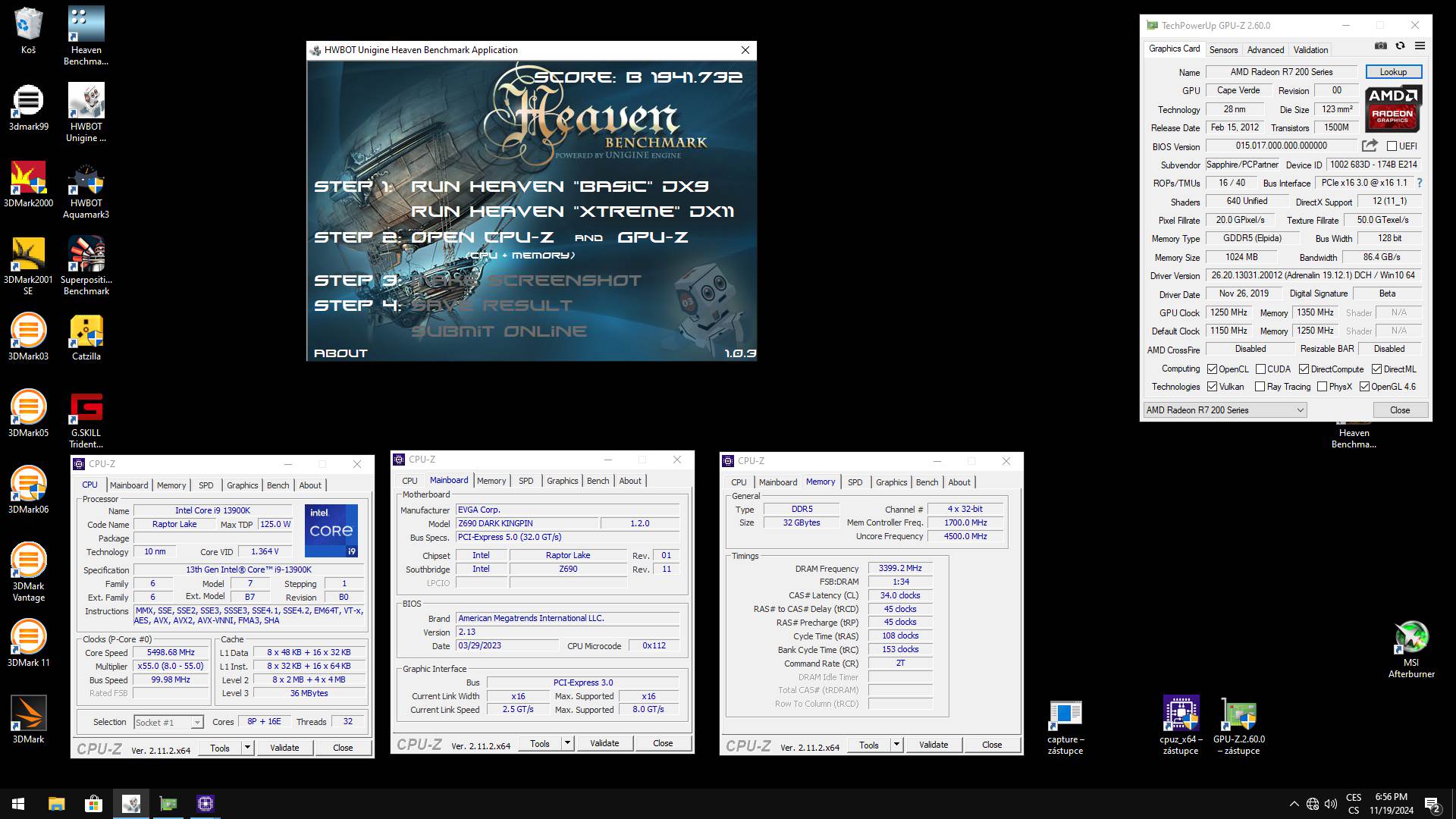The height and width of the screenshot is (819, 1456).
Task: Switch to GPU-Z Advanced tab
Action: 1266,49
